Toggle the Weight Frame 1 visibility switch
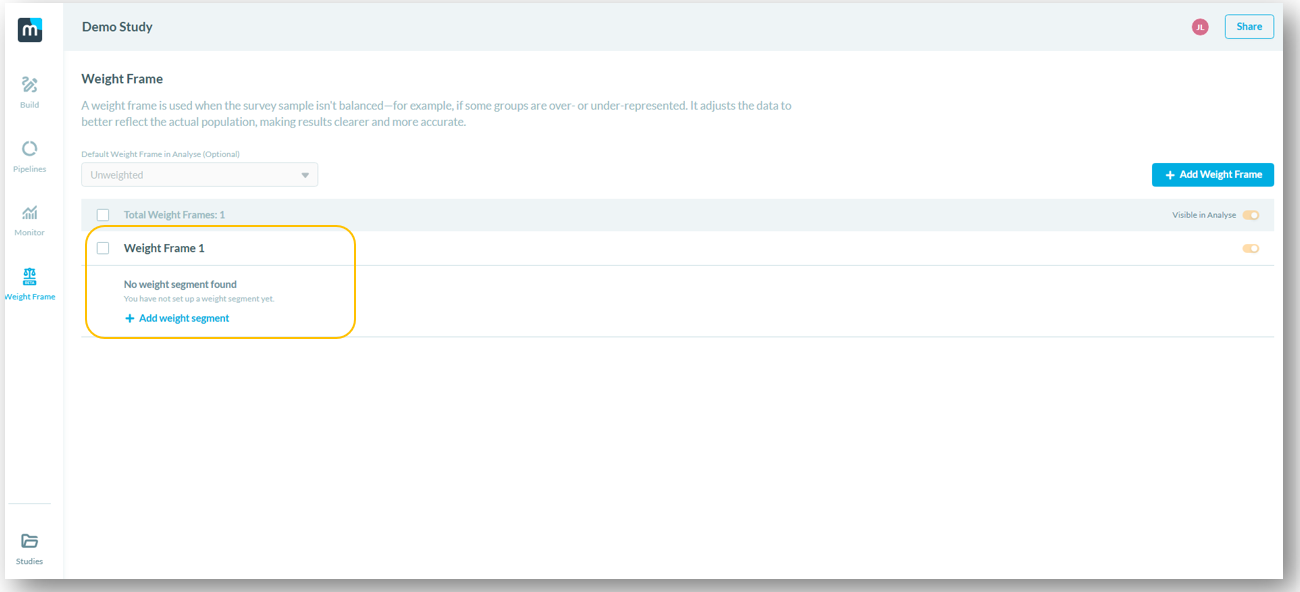The image size is (1300, 592). 1251,248
